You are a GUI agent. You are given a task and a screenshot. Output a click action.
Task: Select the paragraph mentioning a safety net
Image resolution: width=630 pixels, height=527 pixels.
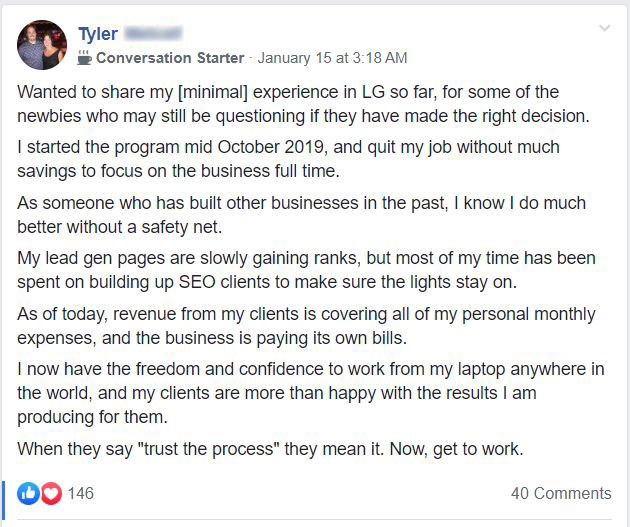click(x=301, y=215)
